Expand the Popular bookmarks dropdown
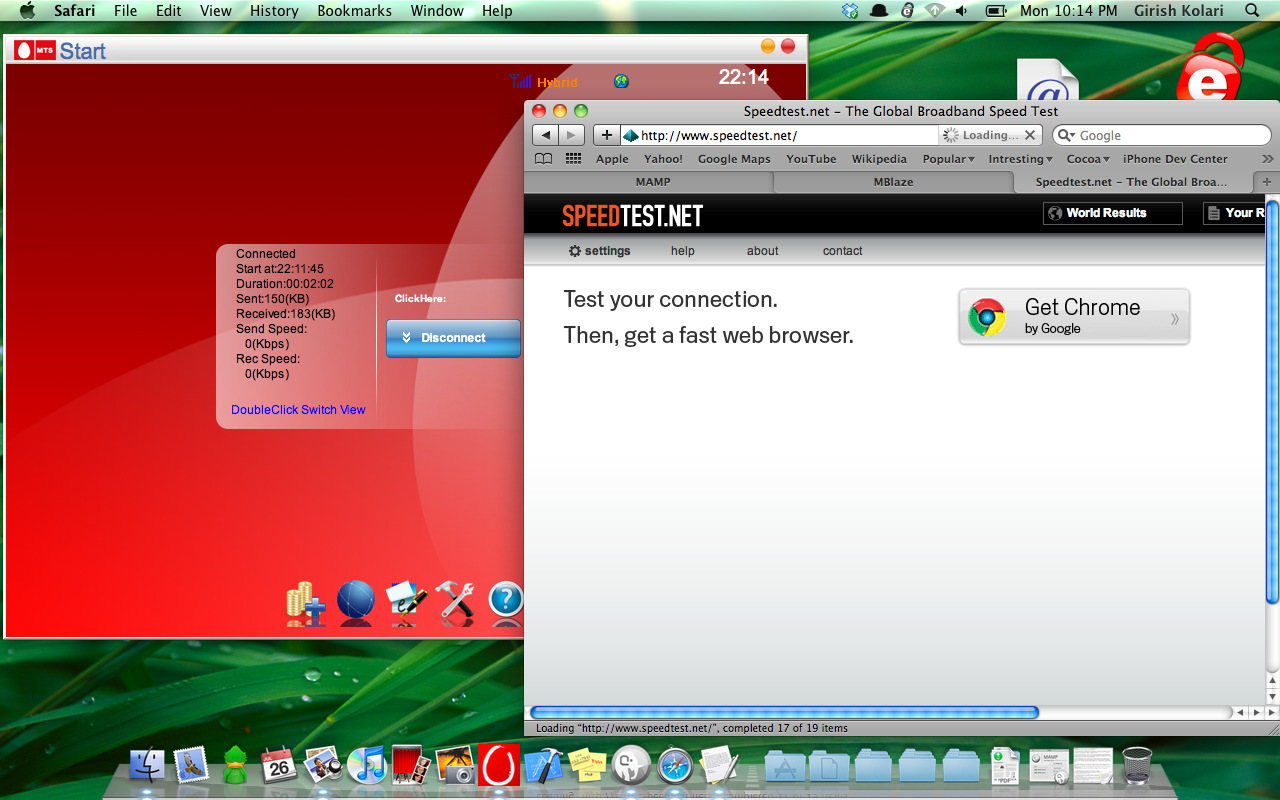Viewport: 1280px width, 800px height. (x=948, y=159)
